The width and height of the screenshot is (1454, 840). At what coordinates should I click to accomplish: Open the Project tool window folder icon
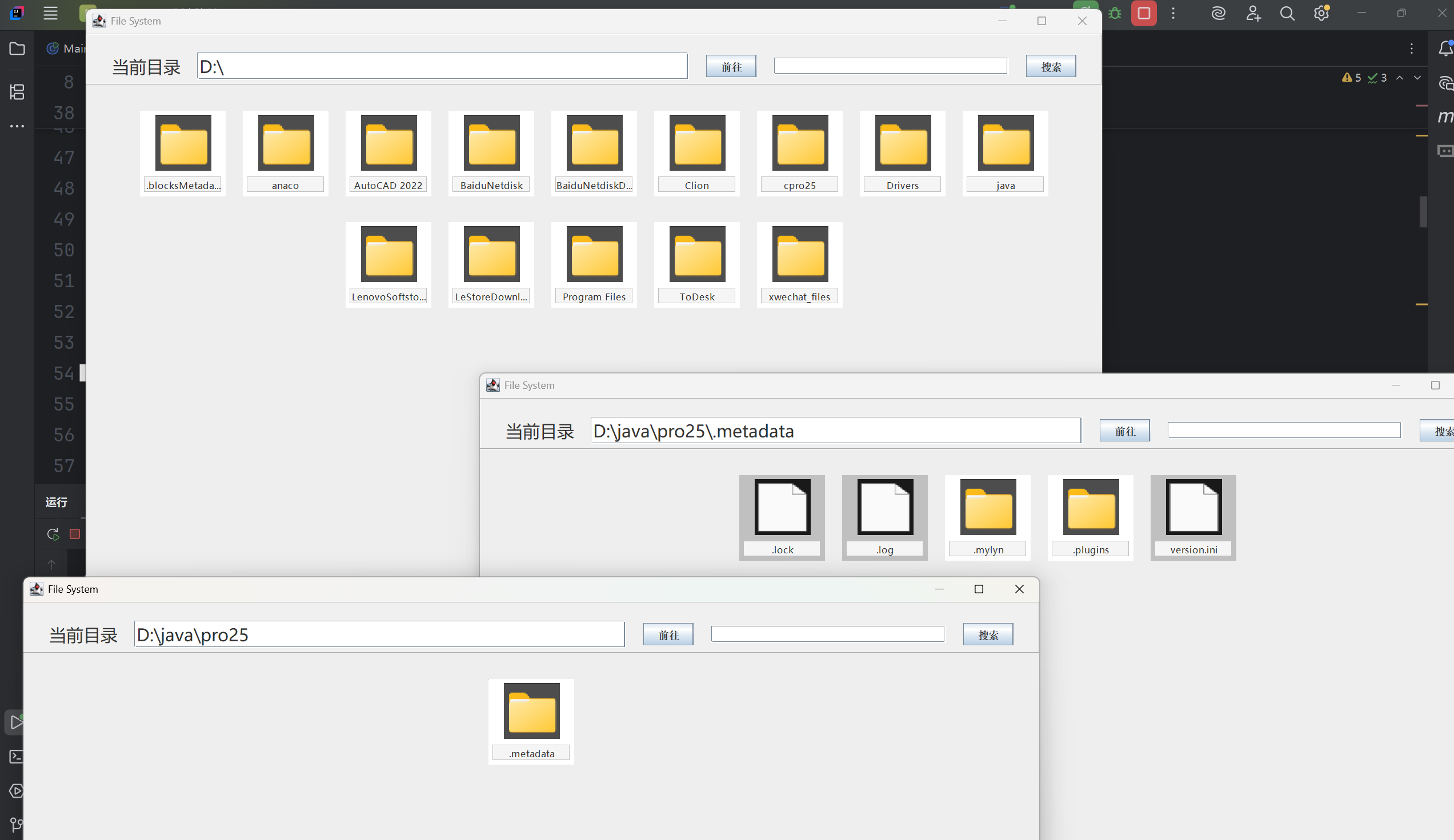(x=17, y=49)
